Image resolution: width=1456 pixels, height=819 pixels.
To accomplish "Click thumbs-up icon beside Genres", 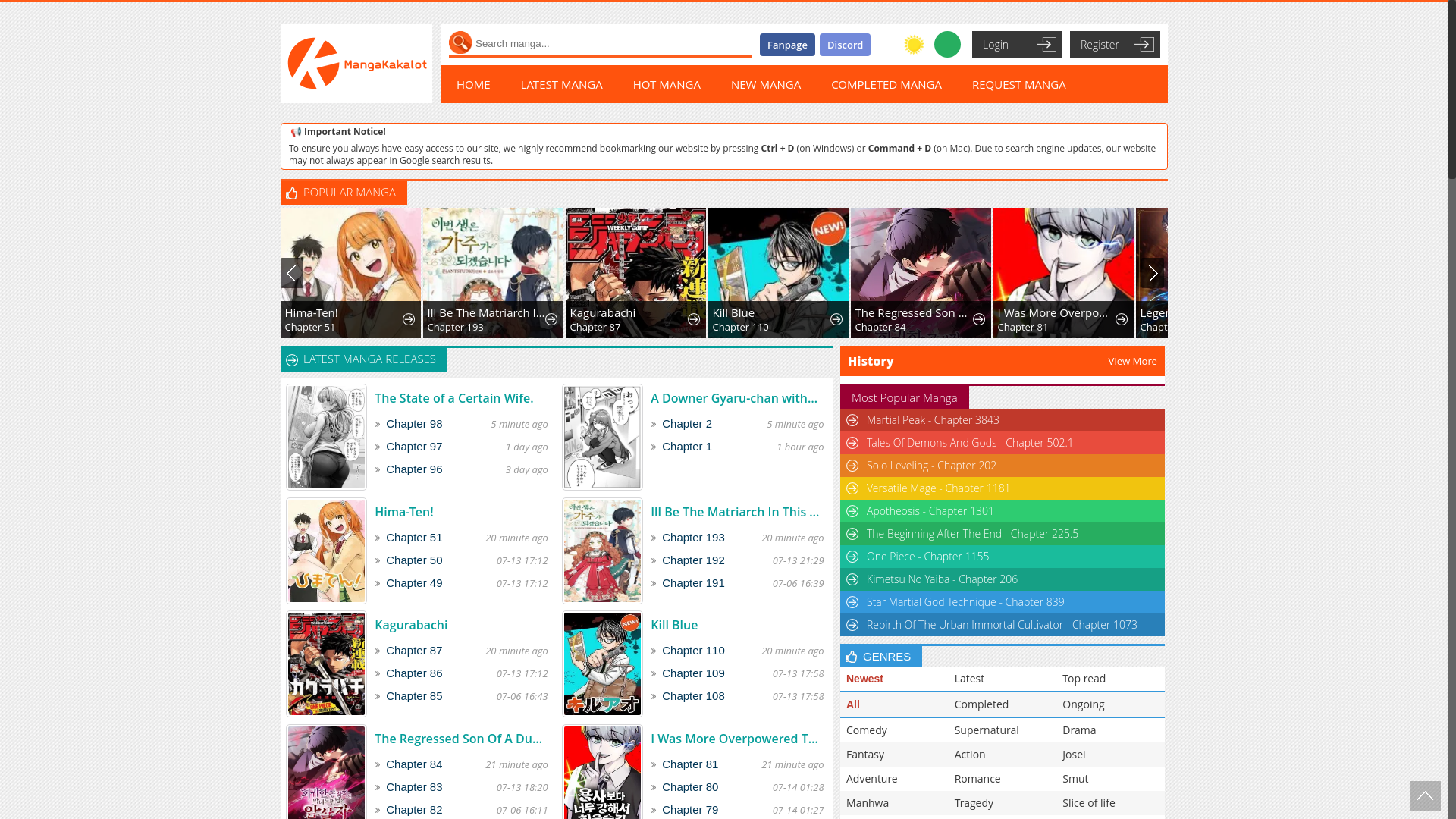I will [x=852, y=657].
